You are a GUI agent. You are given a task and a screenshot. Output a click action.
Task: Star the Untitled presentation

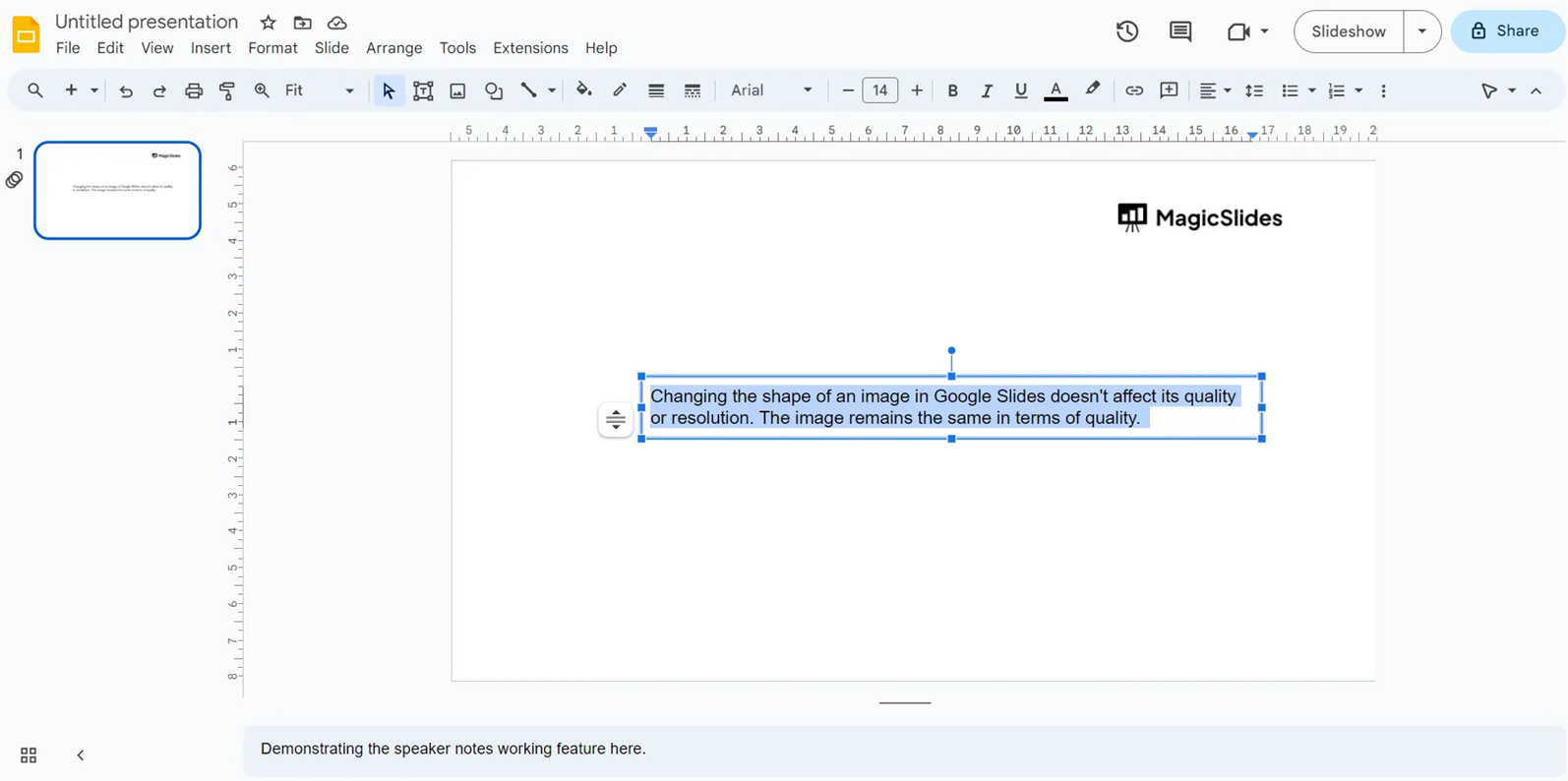pyautogui.click(x=268, y=23)
